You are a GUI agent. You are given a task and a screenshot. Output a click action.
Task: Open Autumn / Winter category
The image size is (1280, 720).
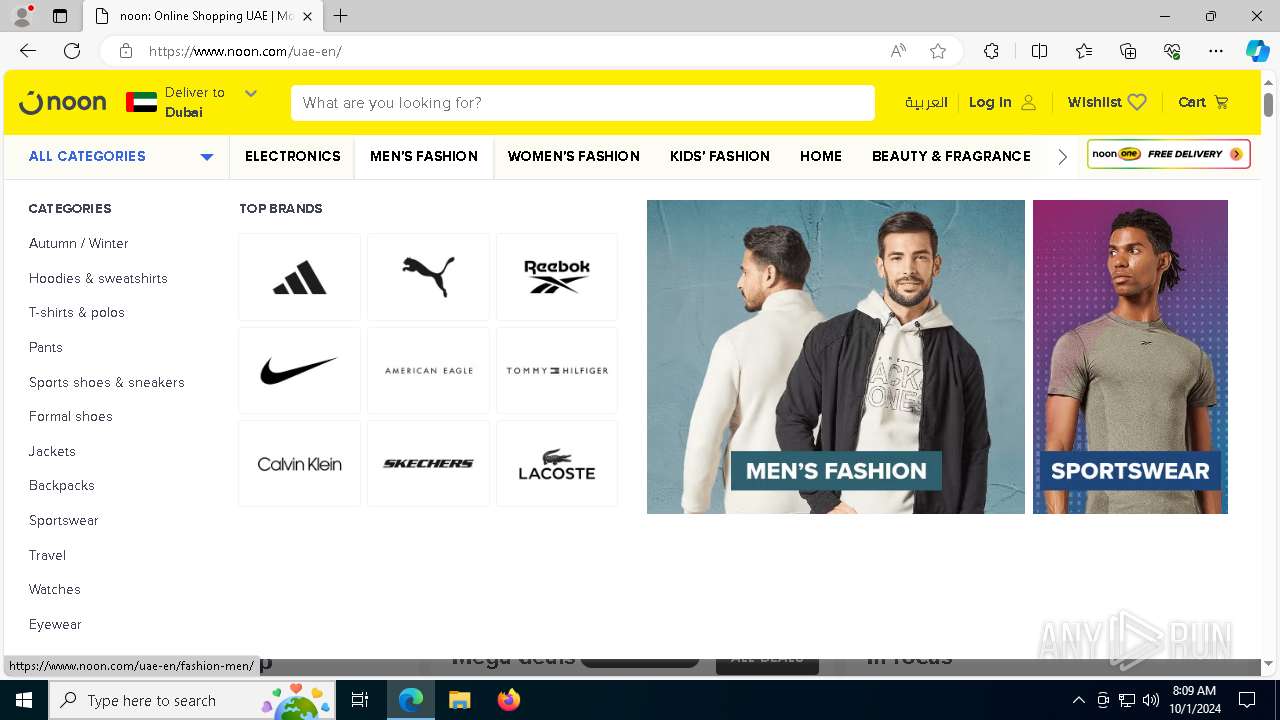pyautogui.click(x=79, y=244)
